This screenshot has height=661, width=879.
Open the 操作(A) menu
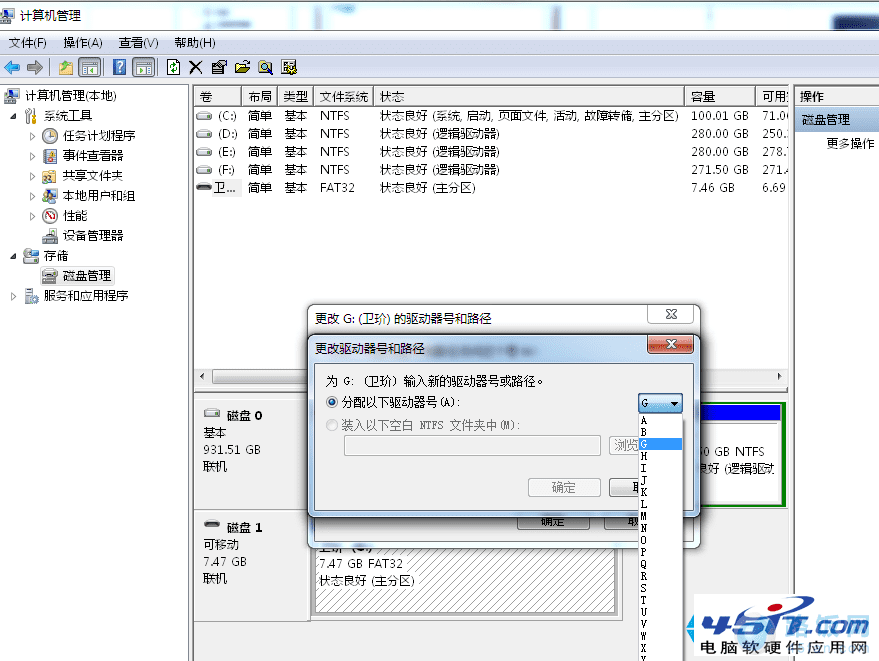point(82,43)
